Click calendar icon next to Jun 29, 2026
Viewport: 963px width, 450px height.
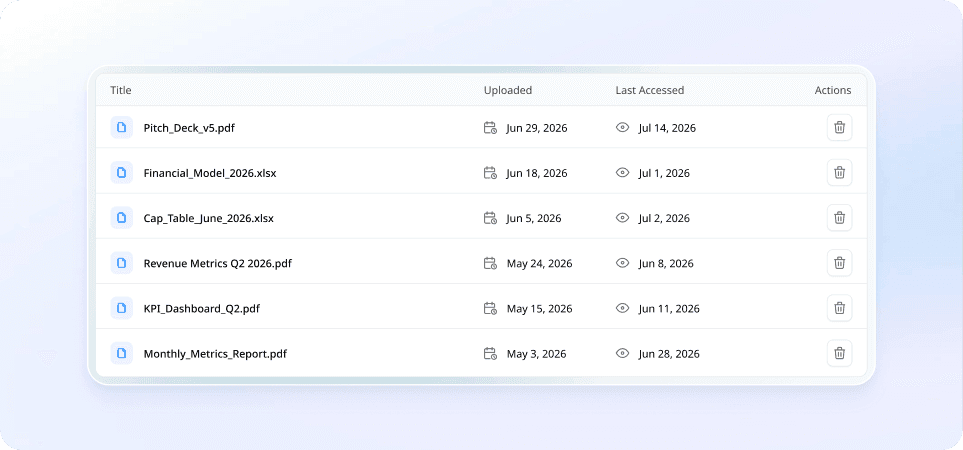click(490, 128)
